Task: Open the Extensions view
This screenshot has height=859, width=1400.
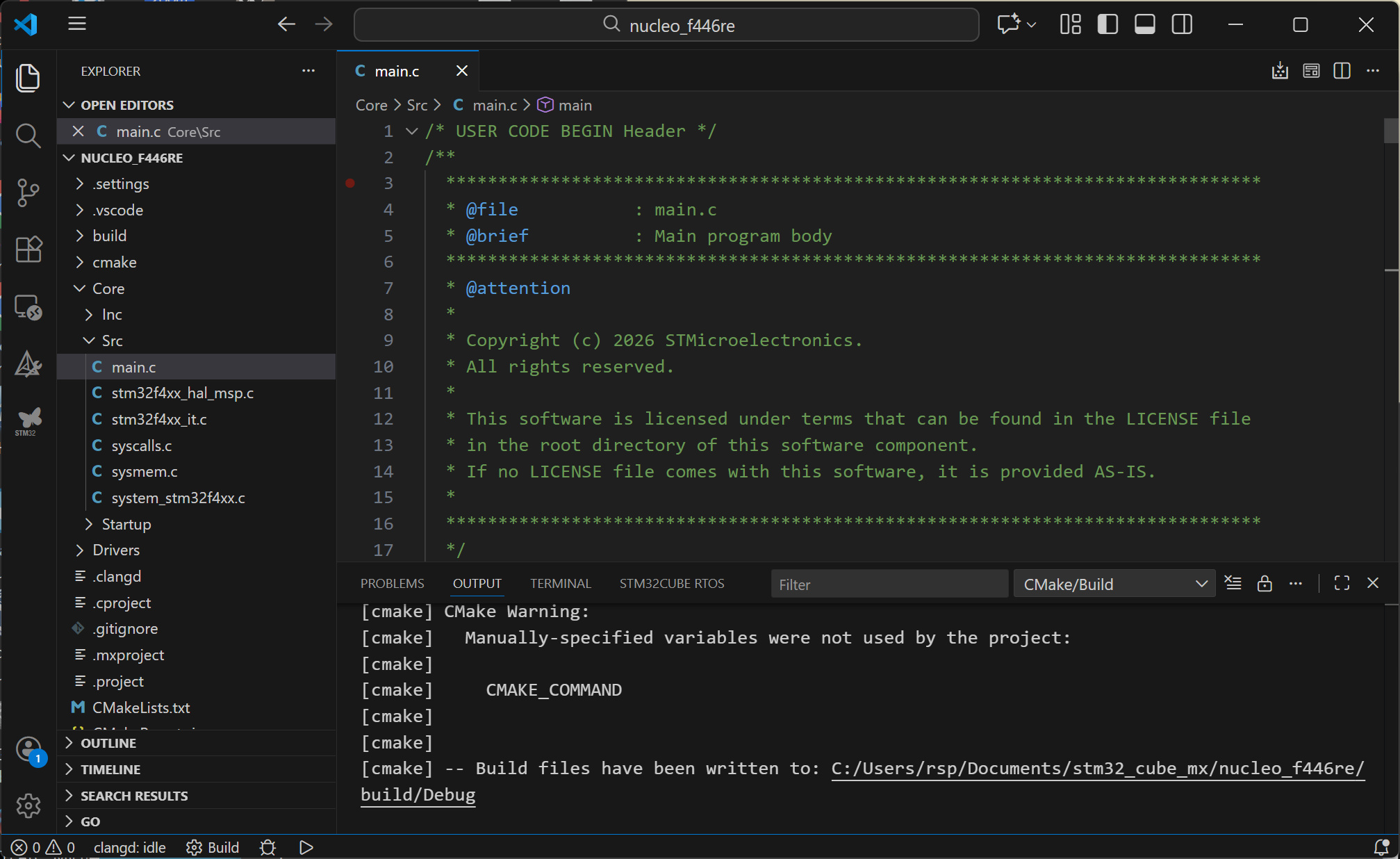Action: click(x=28, y=249)
